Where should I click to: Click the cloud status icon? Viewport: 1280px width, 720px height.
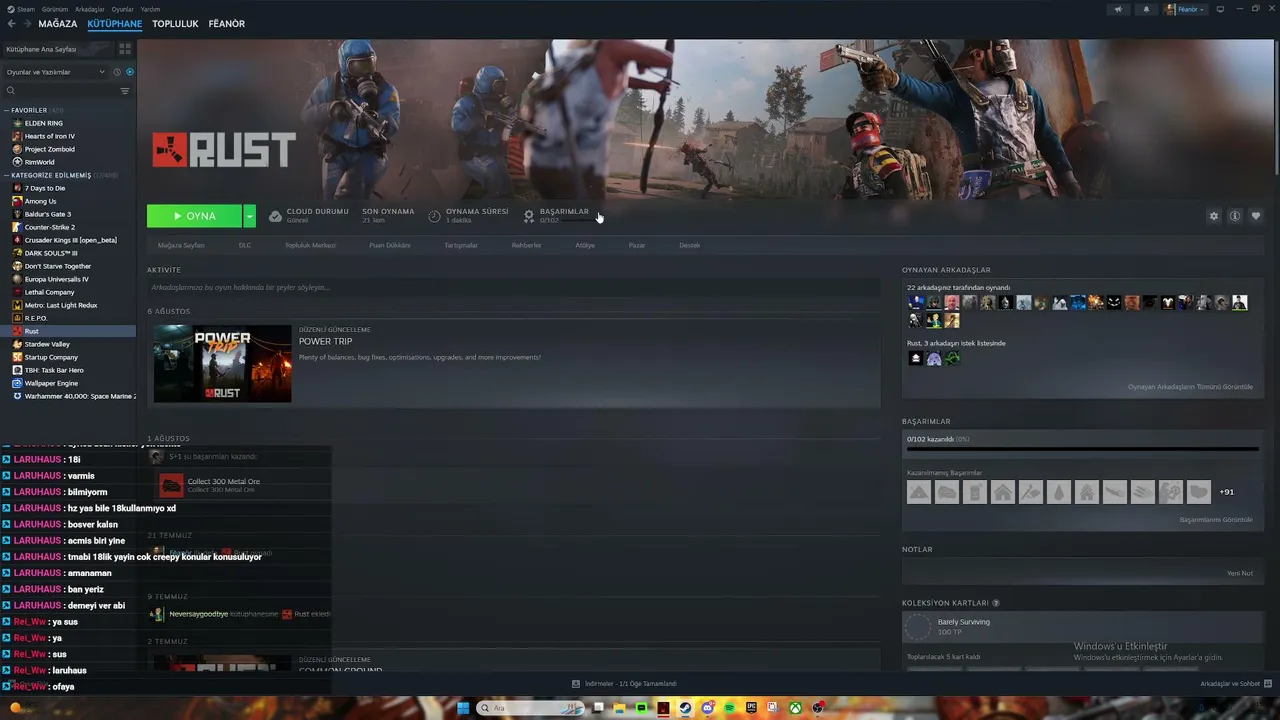[275, 216]
